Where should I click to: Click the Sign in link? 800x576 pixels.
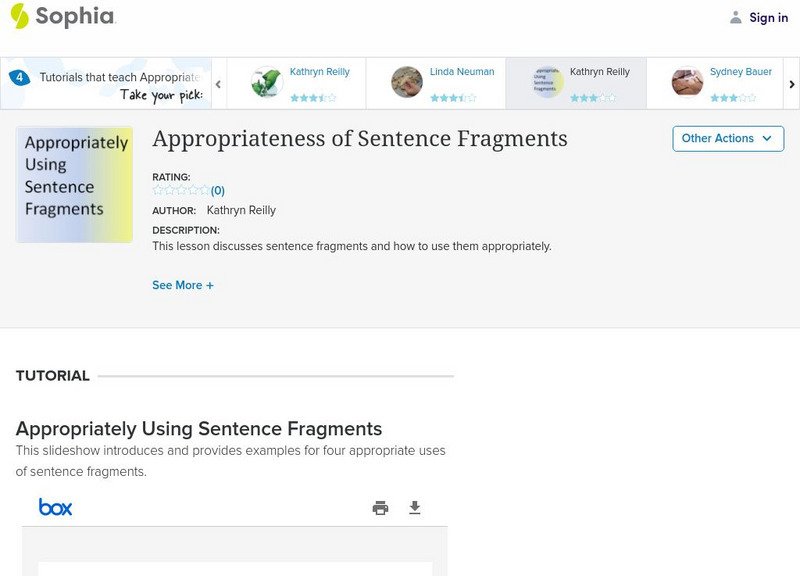(x=768, y=17)
